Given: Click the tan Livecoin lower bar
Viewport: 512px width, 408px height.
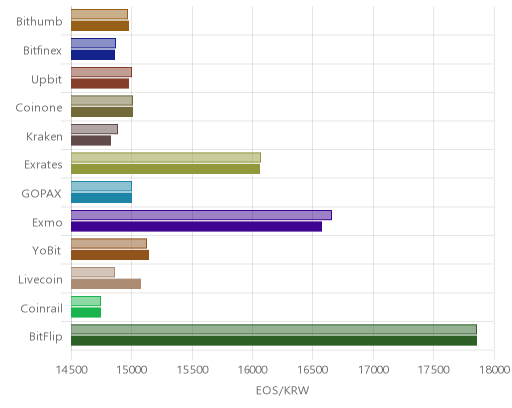Looking at the screenshot, I should point(106,284).
